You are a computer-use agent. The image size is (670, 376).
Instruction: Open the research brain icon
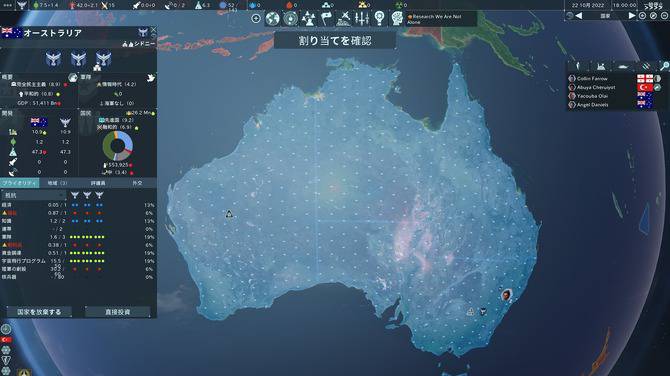(x=397, y=19)
